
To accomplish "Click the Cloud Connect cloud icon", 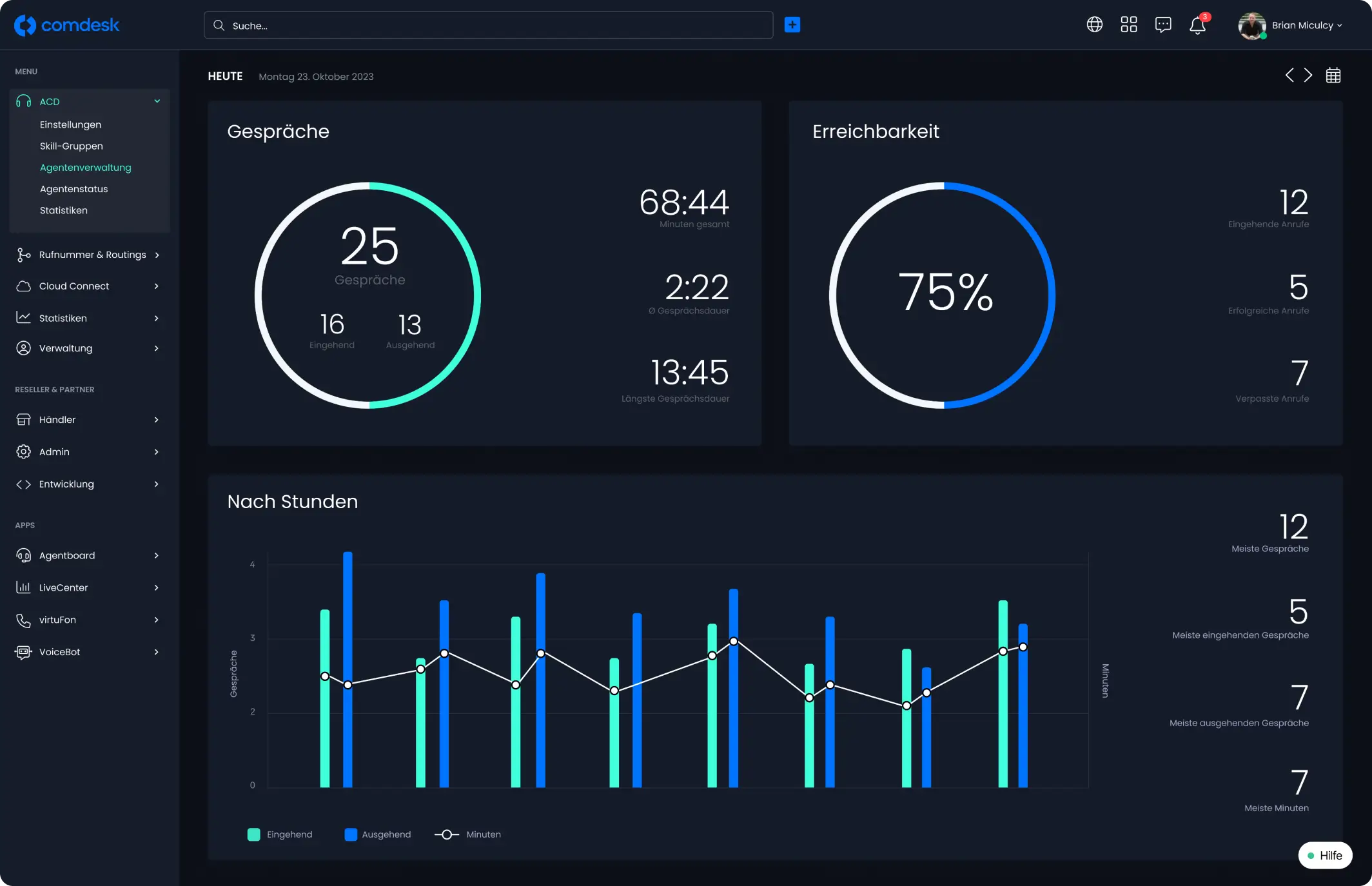I will tap(24, 286).
